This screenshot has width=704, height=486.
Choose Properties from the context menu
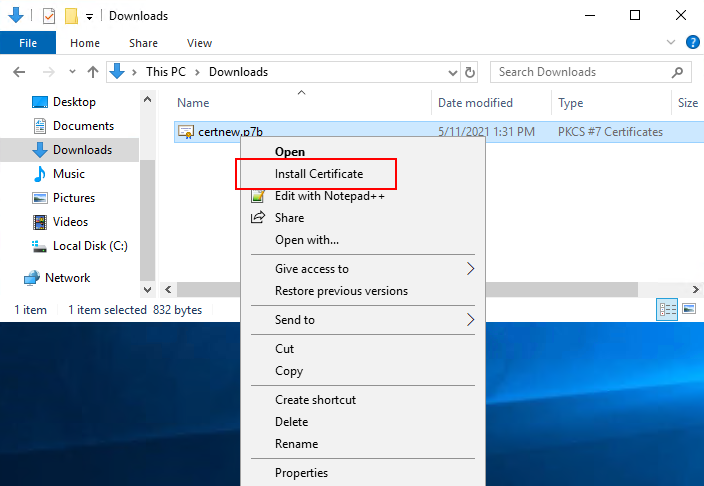pyautogui.click(x=363, y=473)
